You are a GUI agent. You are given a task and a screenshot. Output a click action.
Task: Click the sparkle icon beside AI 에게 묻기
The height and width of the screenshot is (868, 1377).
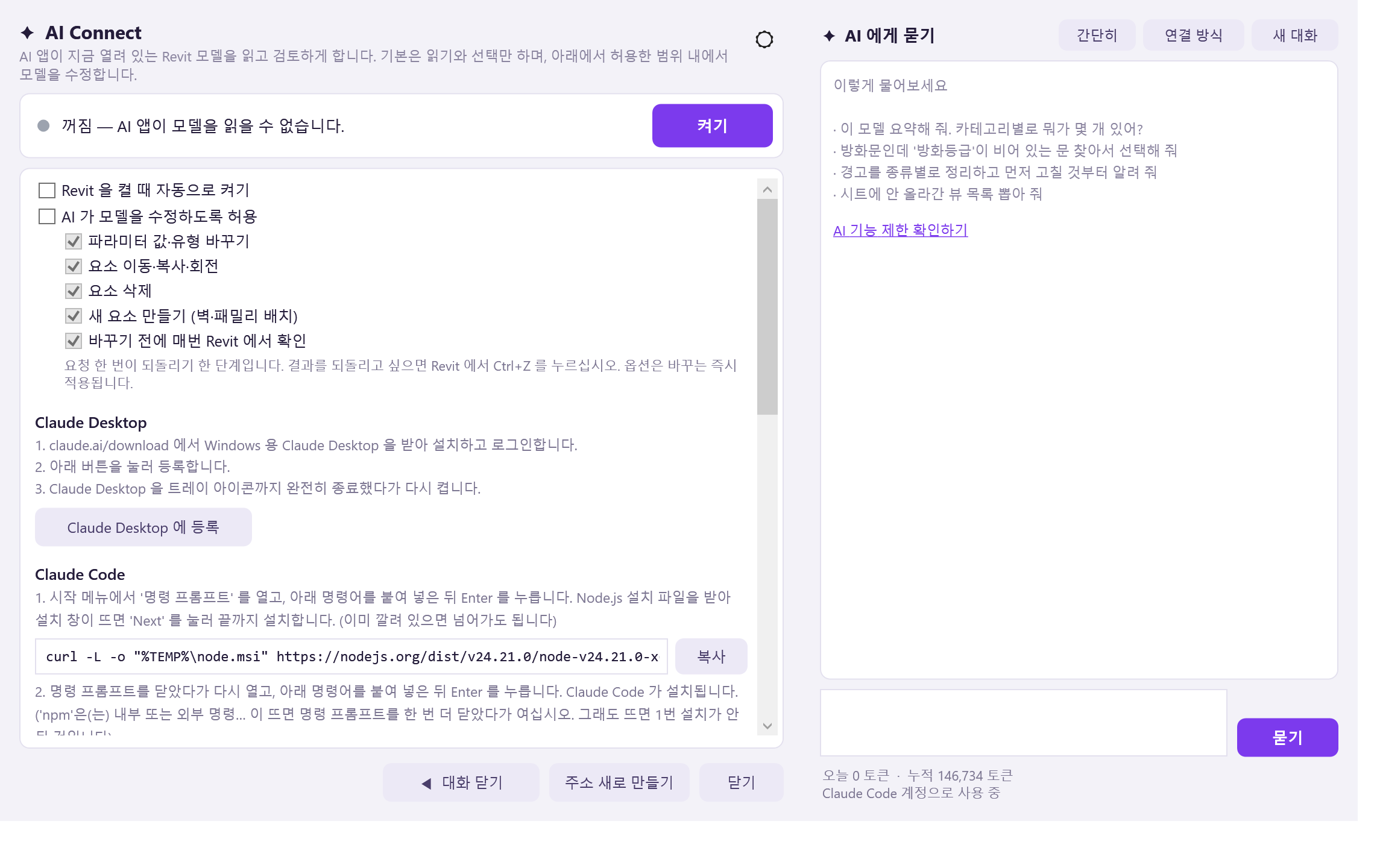(830, 36)
